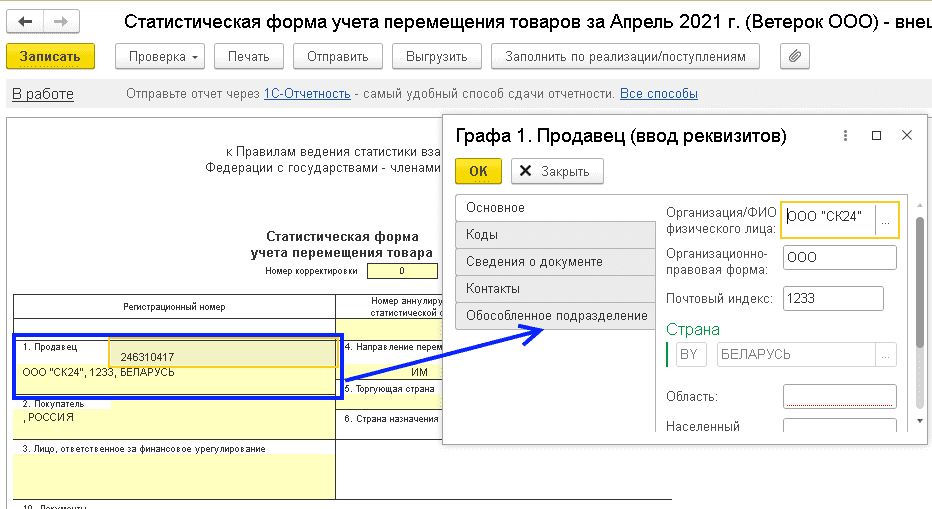Click the paperclip attachments icon

click(795, 57)
